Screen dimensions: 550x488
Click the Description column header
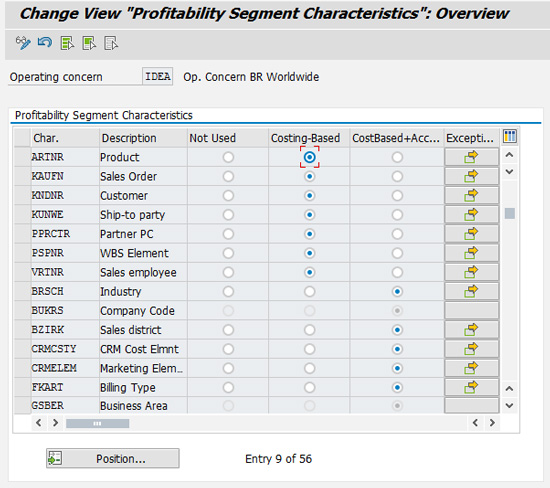point(129,138)
